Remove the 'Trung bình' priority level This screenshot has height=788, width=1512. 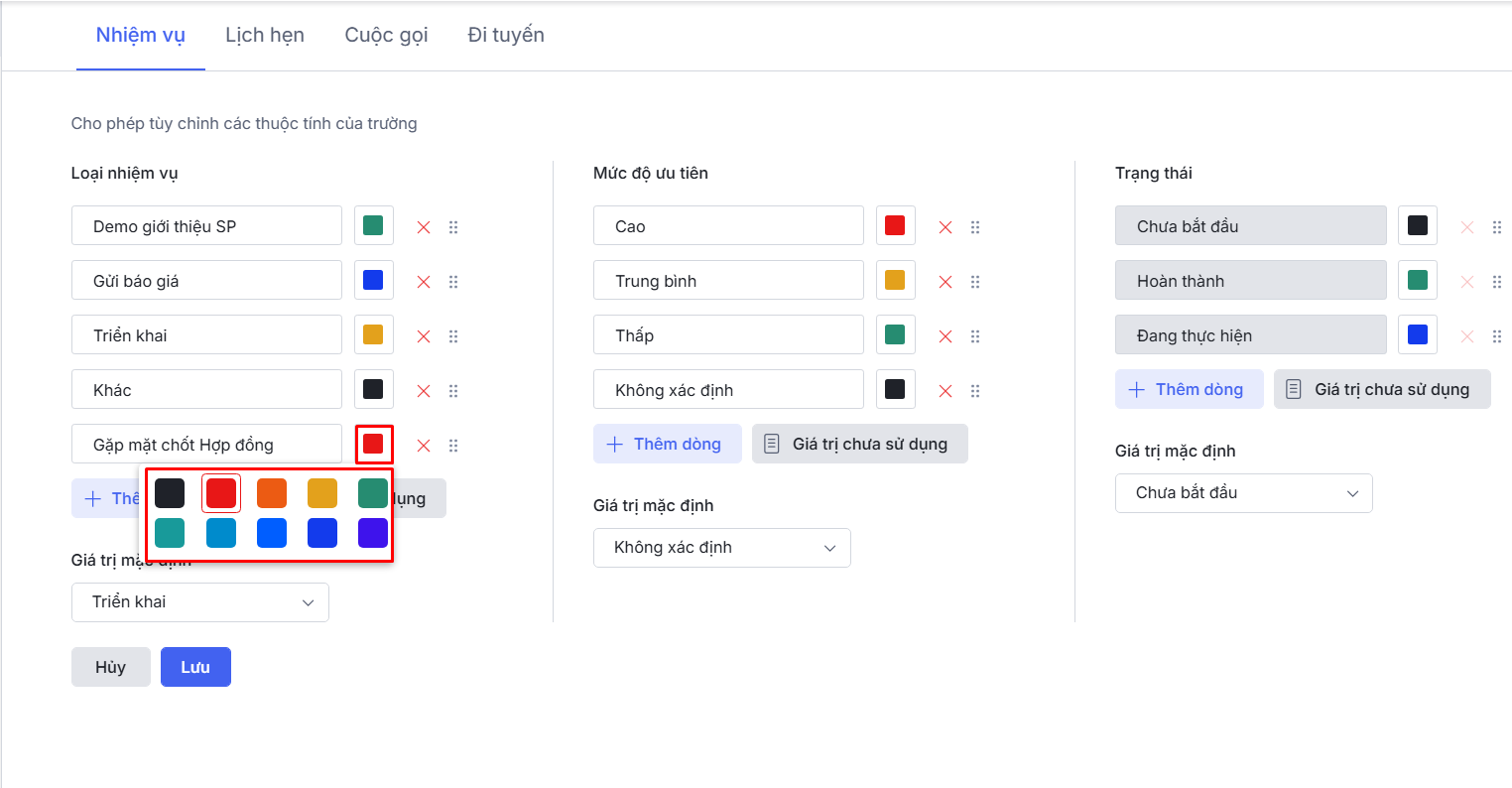(945, 282)
